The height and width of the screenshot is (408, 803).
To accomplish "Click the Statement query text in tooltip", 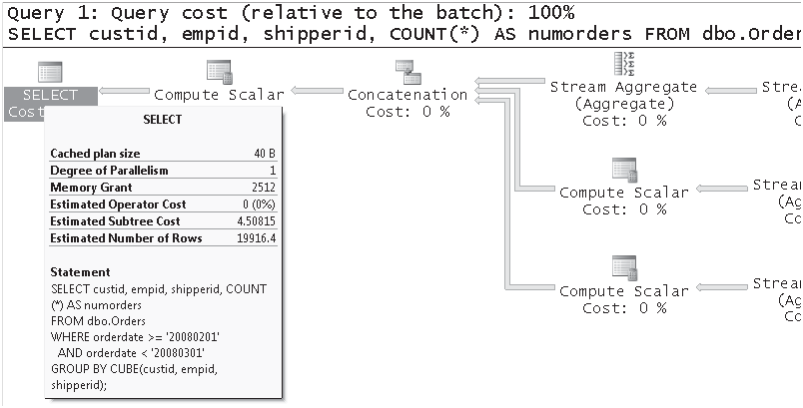I will click(159, 337).
